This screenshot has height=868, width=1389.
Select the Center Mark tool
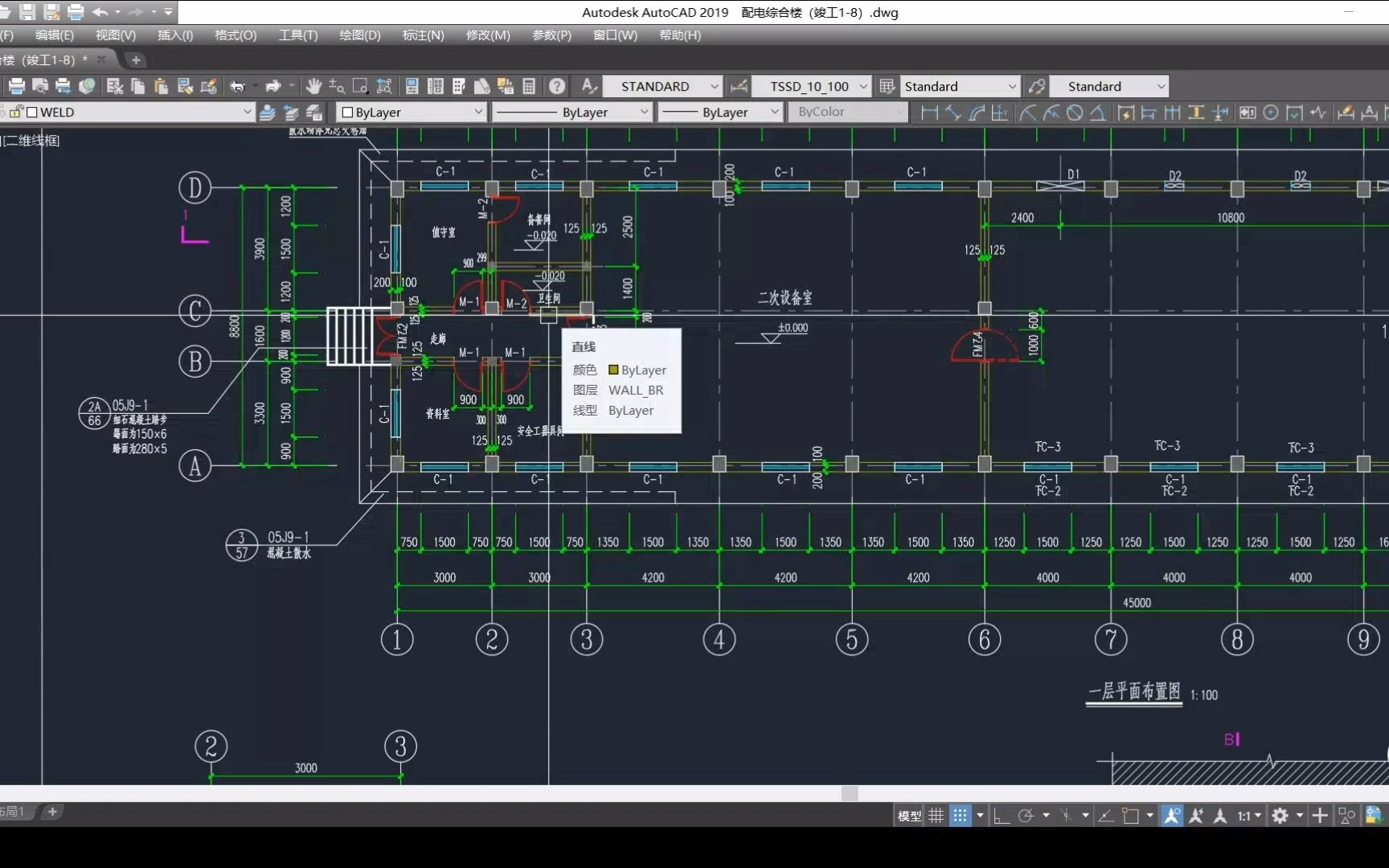tap(1271, 113)
